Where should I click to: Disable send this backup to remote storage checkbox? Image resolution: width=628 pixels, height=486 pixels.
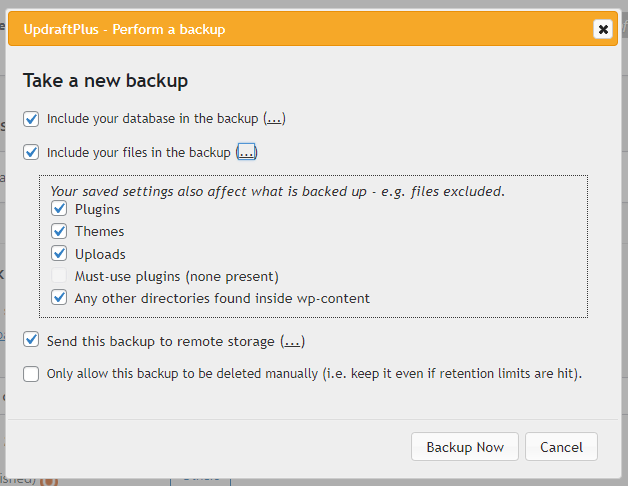(32, 341)
